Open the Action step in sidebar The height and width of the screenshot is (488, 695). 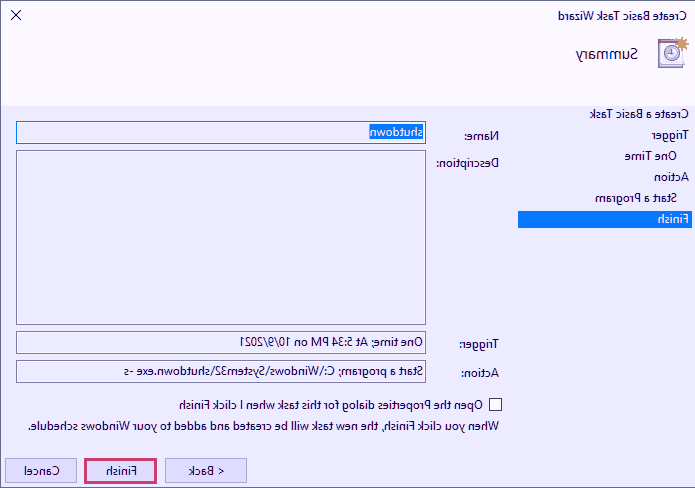click(670, 177)
